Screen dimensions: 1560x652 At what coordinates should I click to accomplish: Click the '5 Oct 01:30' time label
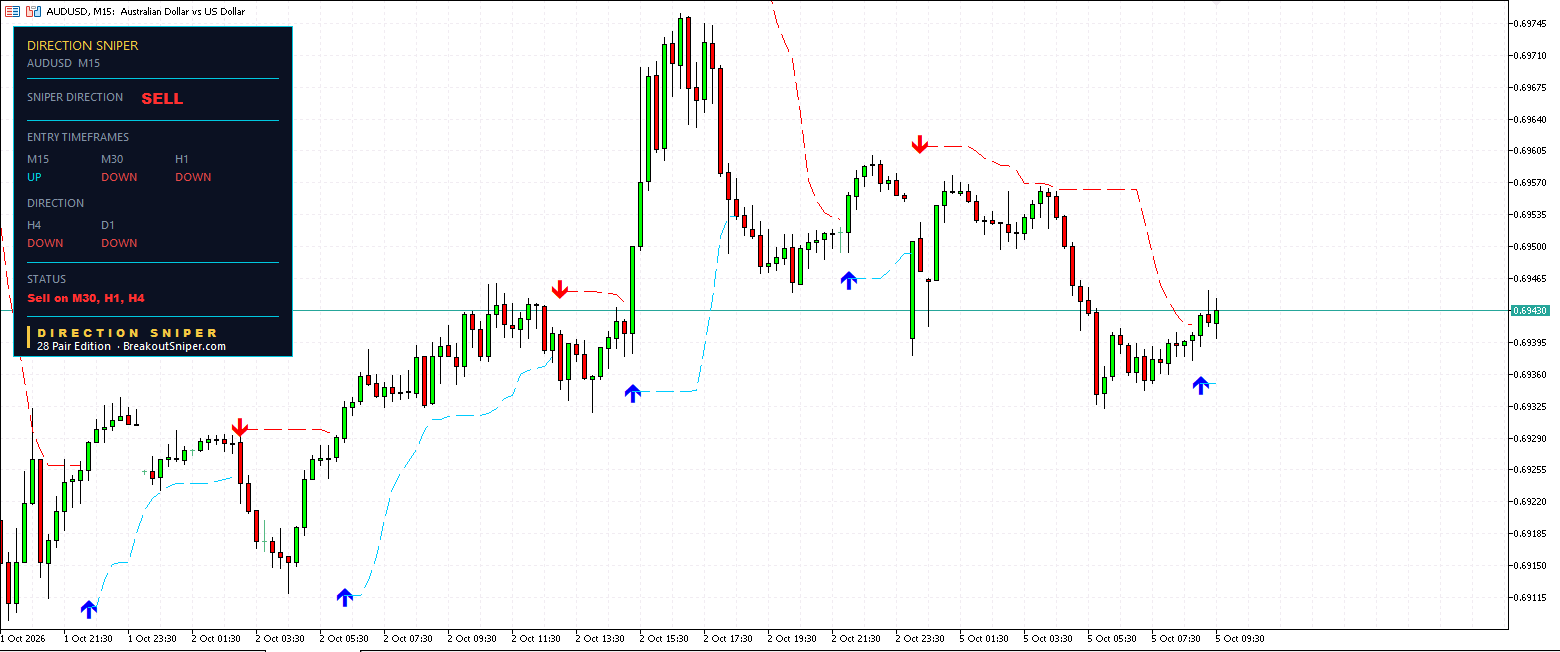coord(984,638)
